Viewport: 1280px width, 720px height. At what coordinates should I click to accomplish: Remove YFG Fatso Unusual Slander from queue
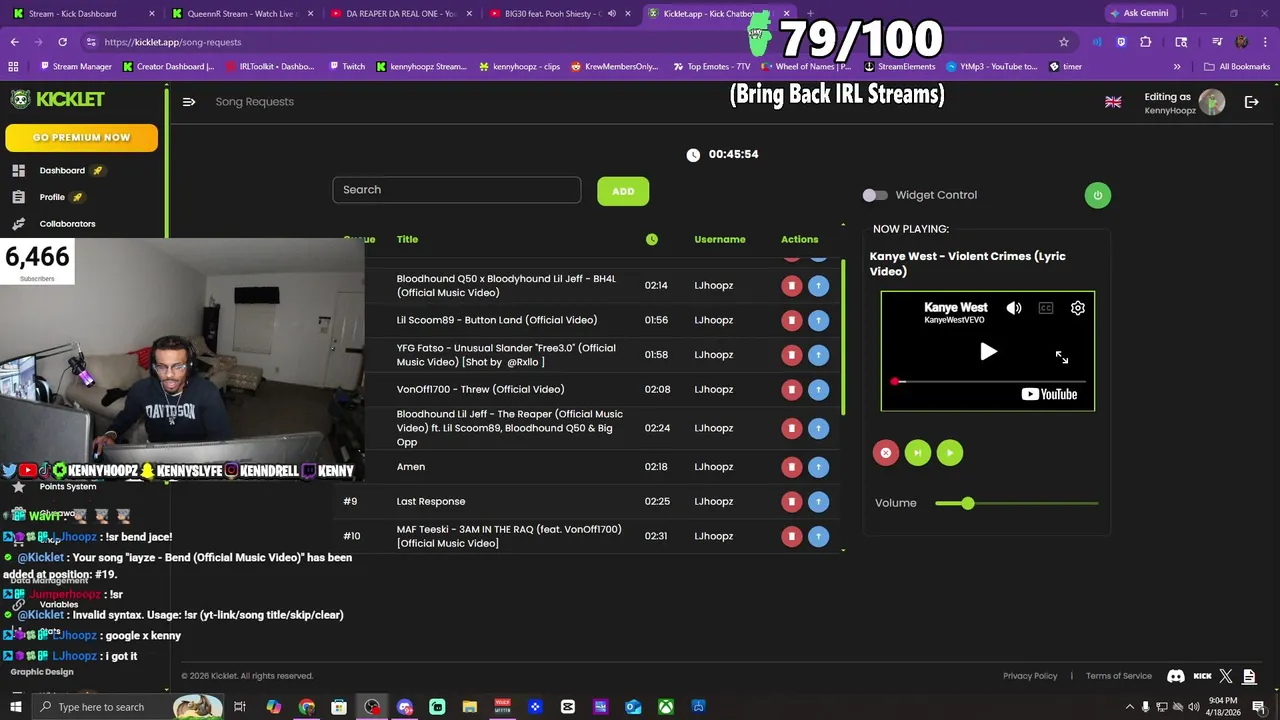point(791,355)
